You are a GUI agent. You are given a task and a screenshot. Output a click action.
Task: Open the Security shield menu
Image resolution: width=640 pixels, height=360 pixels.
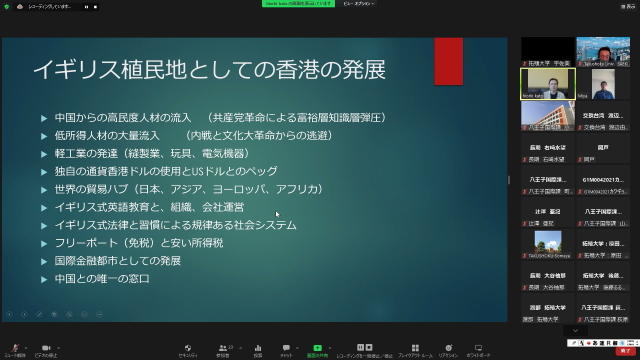click(x=188, y=350)
